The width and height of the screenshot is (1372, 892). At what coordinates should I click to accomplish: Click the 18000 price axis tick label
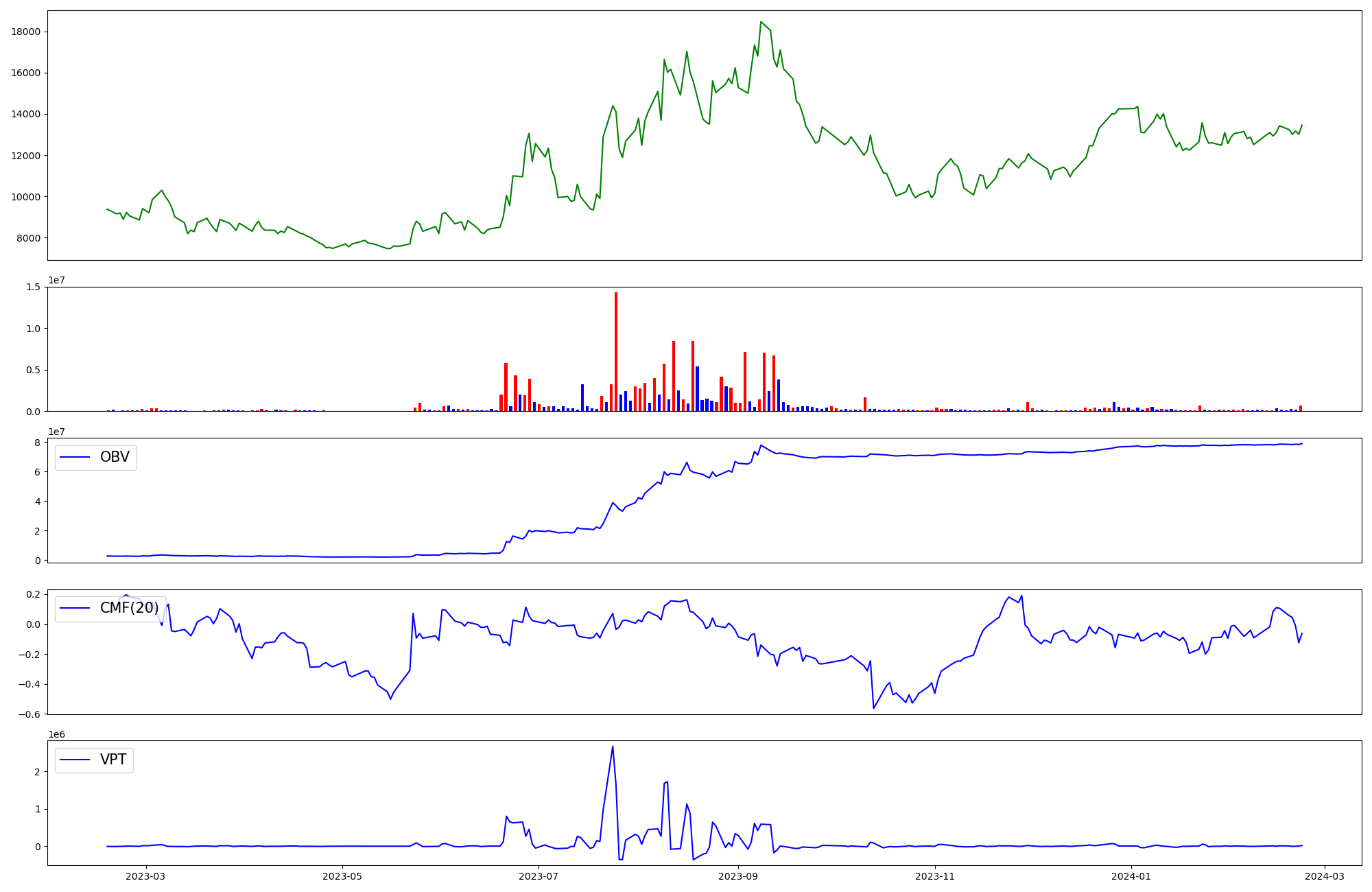(26, 32)
